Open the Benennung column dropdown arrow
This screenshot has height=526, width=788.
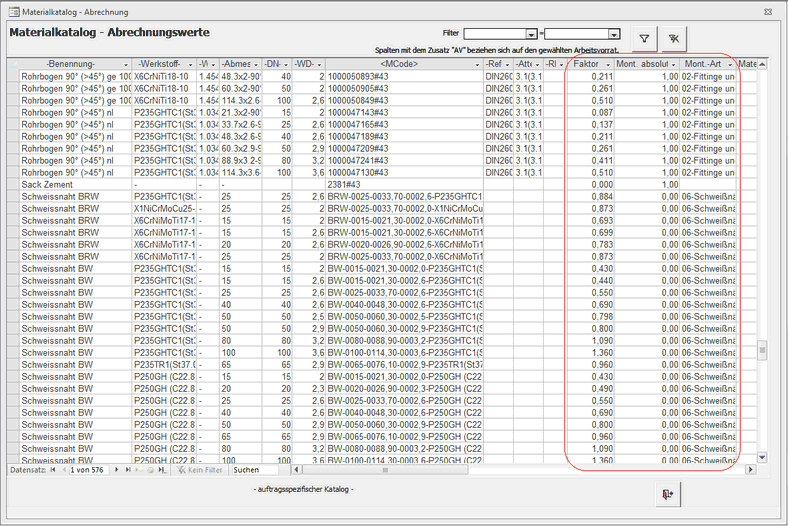pos(125,64)
